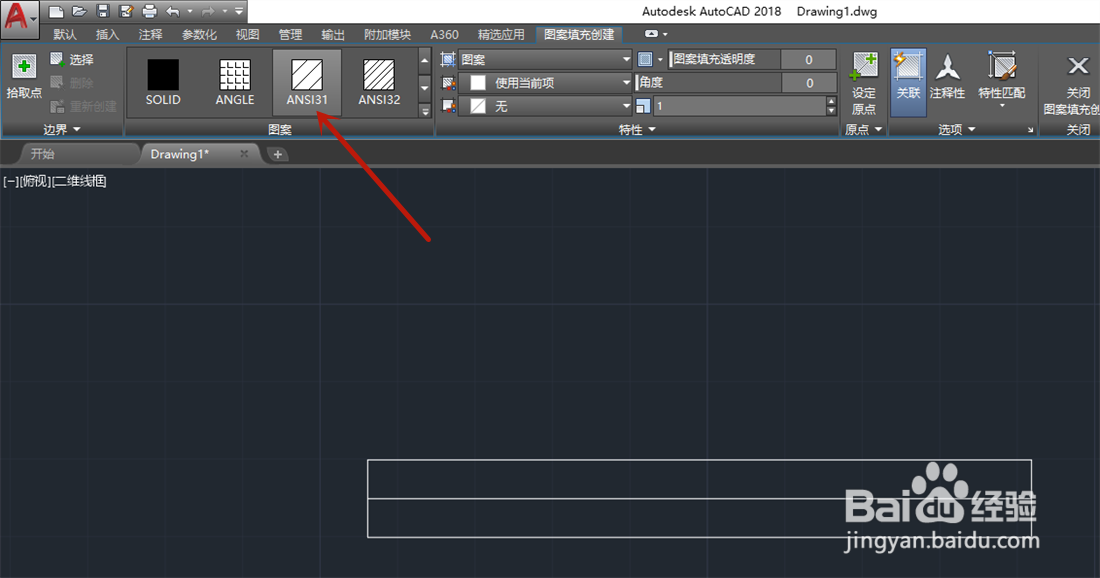This screenshot has height=578, width=1100.
Task: Switch to the Featured Apps (精选应用) tab
Action: [501, 34]
